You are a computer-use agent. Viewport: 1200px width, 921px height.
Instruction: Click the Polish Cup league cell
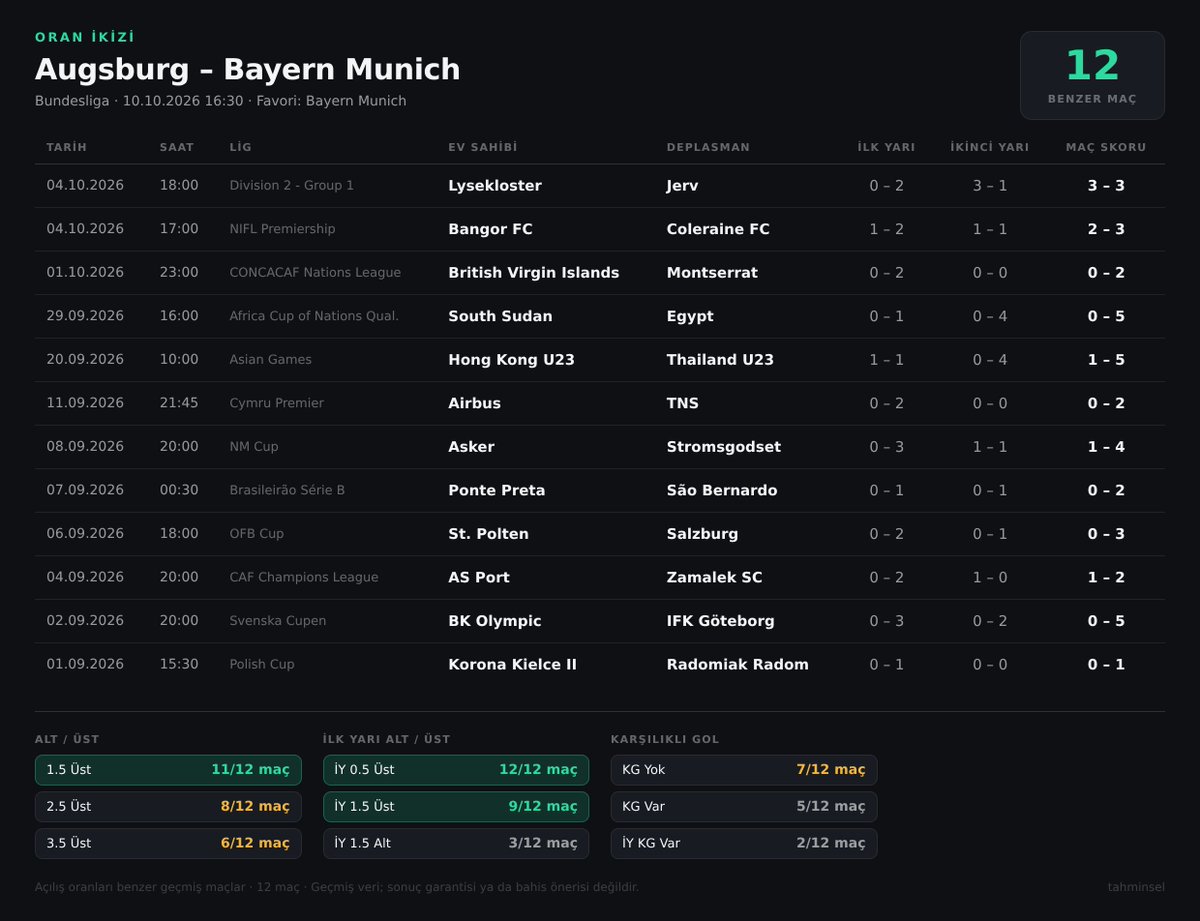click(x=262, y=664)
